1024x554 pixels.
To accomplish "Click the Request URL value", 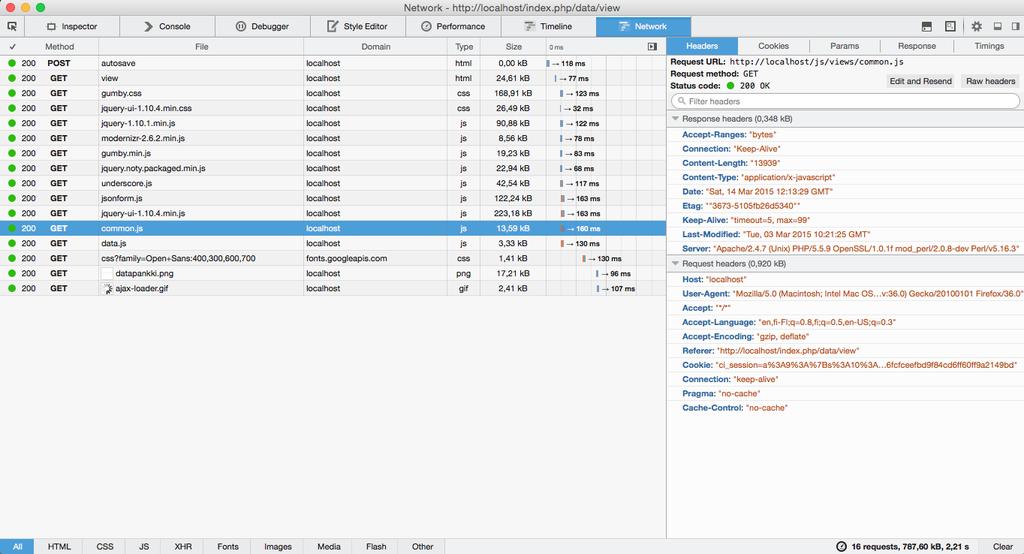I will [x=816, y=61].
